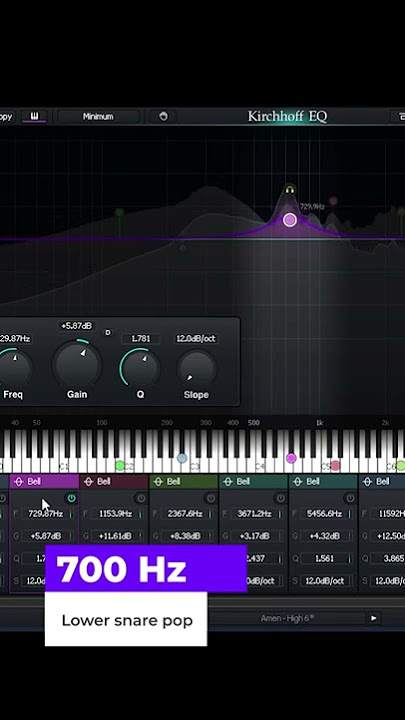The image size is (405, 720).
Task: Open the Bell type dropdown of the 729.87Hz band
Action: 44,482
